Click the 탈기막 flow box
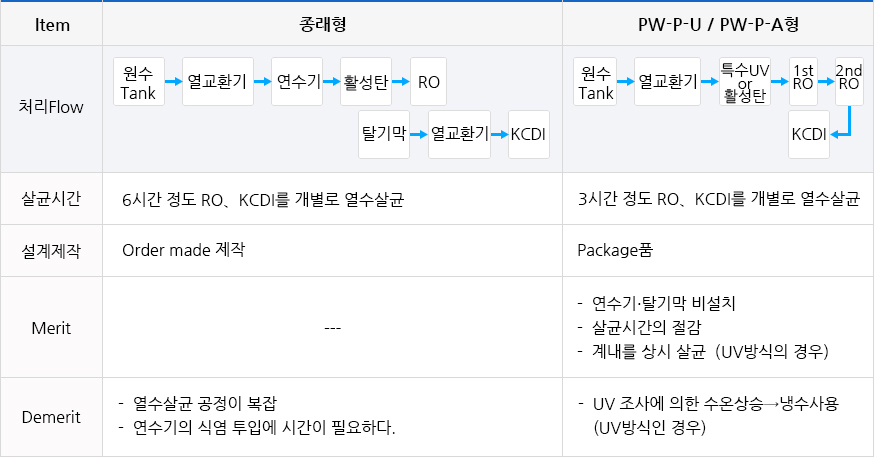This screenshot has width=874, height=458. (384, 134)
